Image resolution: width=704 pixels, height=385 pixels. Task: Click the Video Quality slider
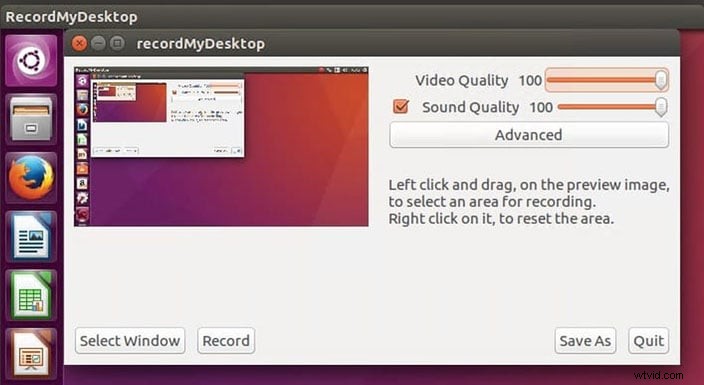point(607,80)
